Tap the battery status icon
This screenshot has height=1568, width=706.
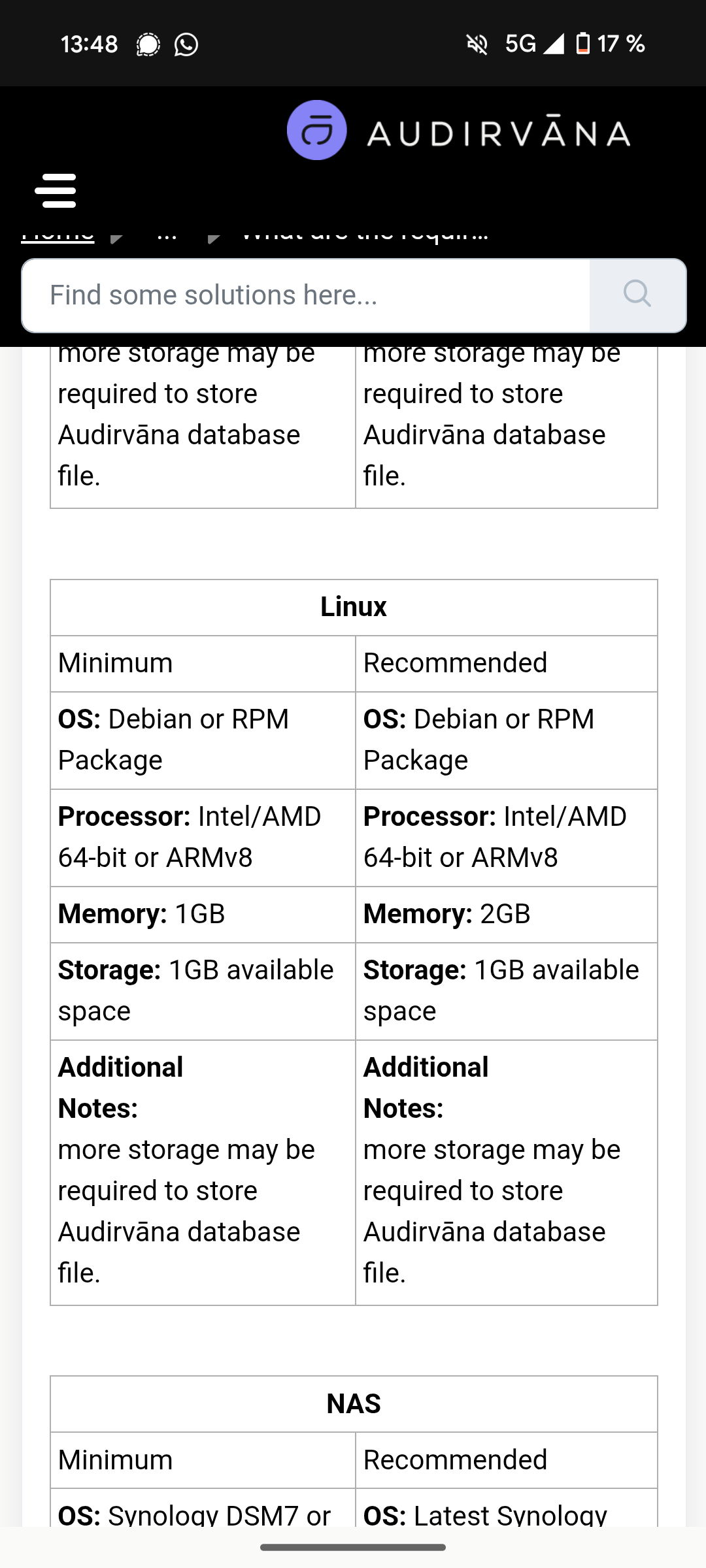tap(582, 44)
